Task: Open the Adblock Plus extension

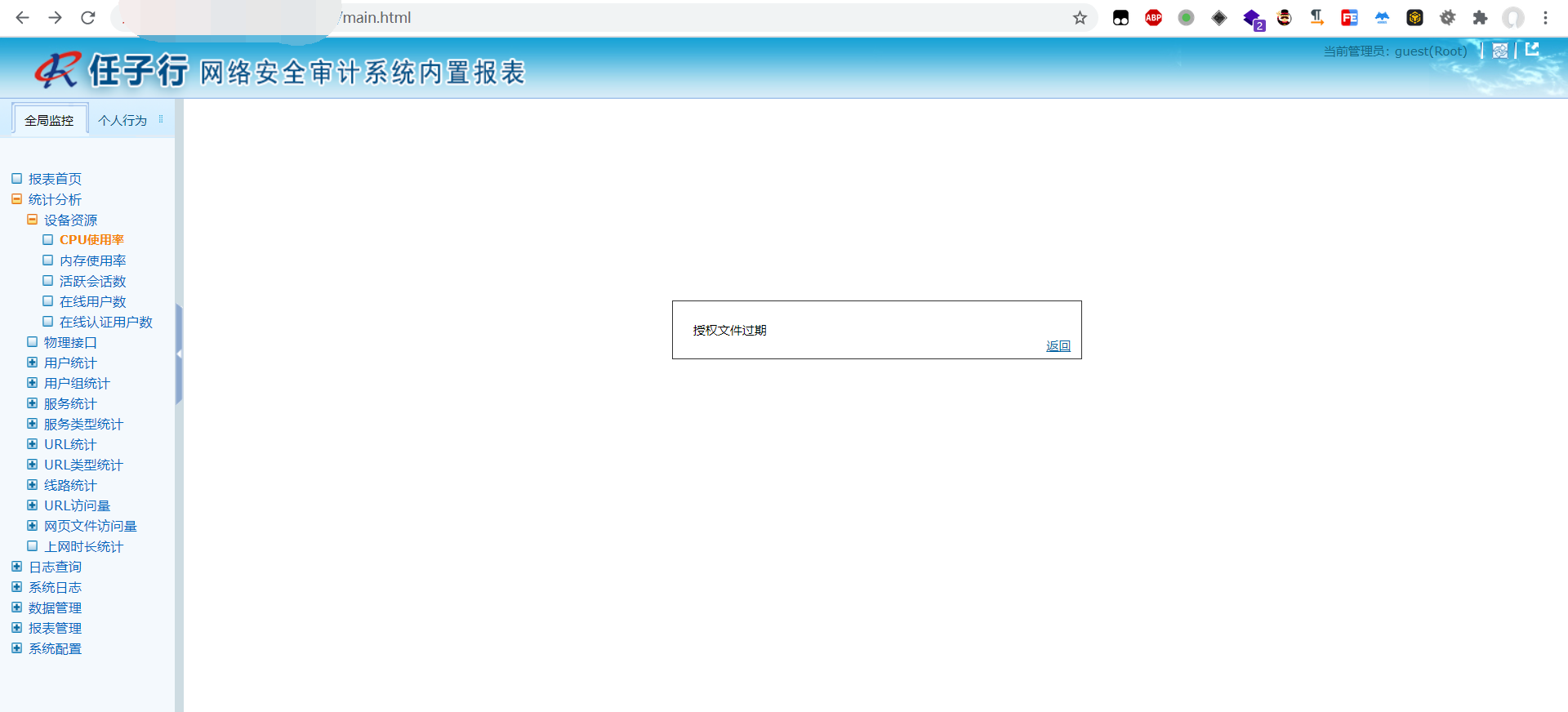Action: point(1153,18)
